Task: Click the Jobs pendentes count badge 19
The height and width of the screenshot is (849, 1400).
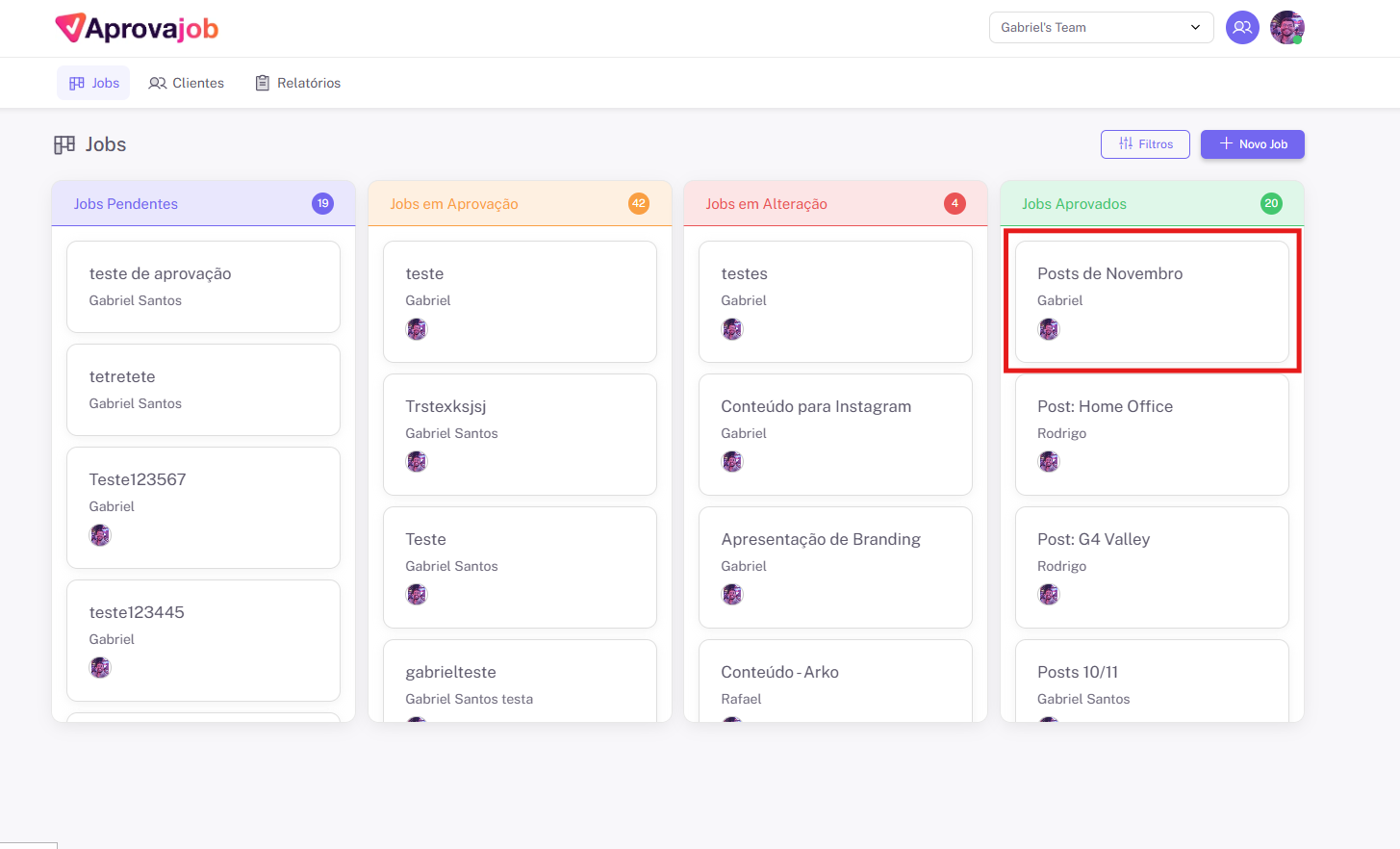Action: pyautogui.click(x=322, y=203)
